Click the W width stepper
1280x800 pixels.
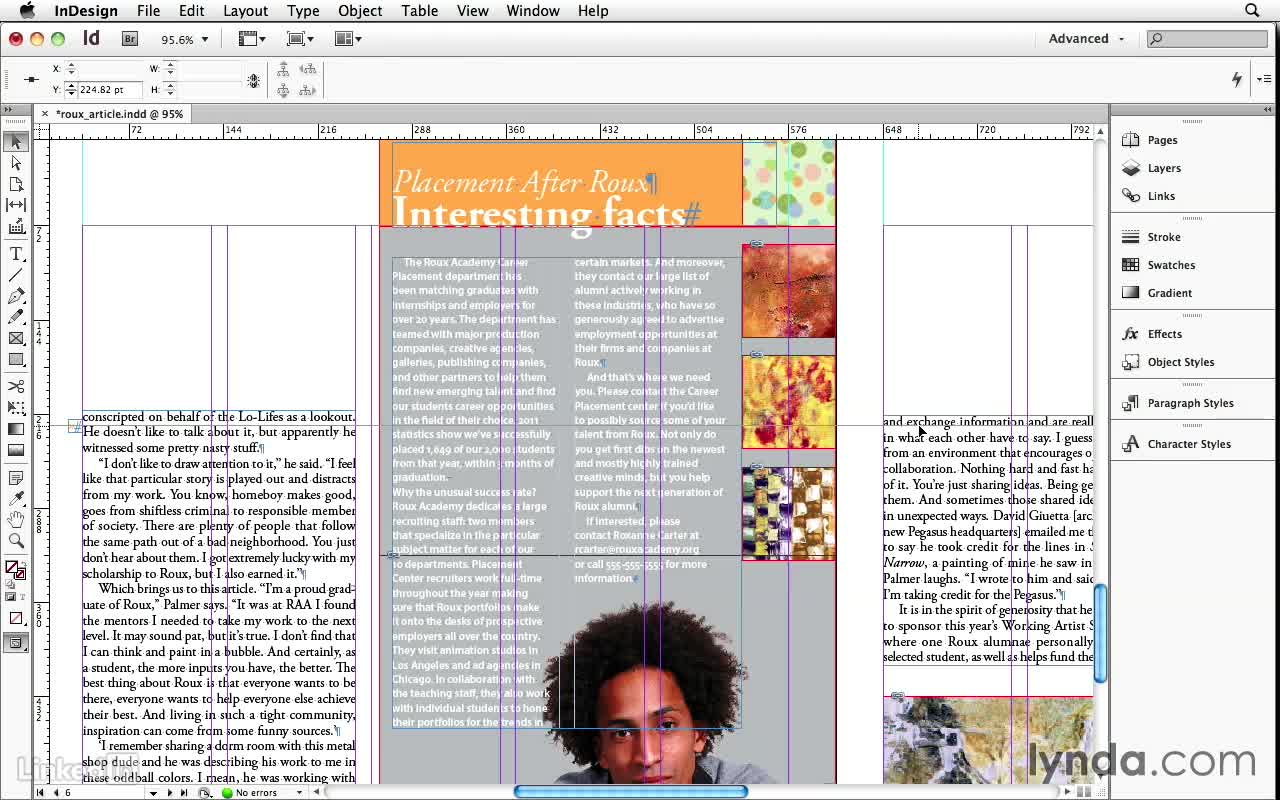(170, 68)
